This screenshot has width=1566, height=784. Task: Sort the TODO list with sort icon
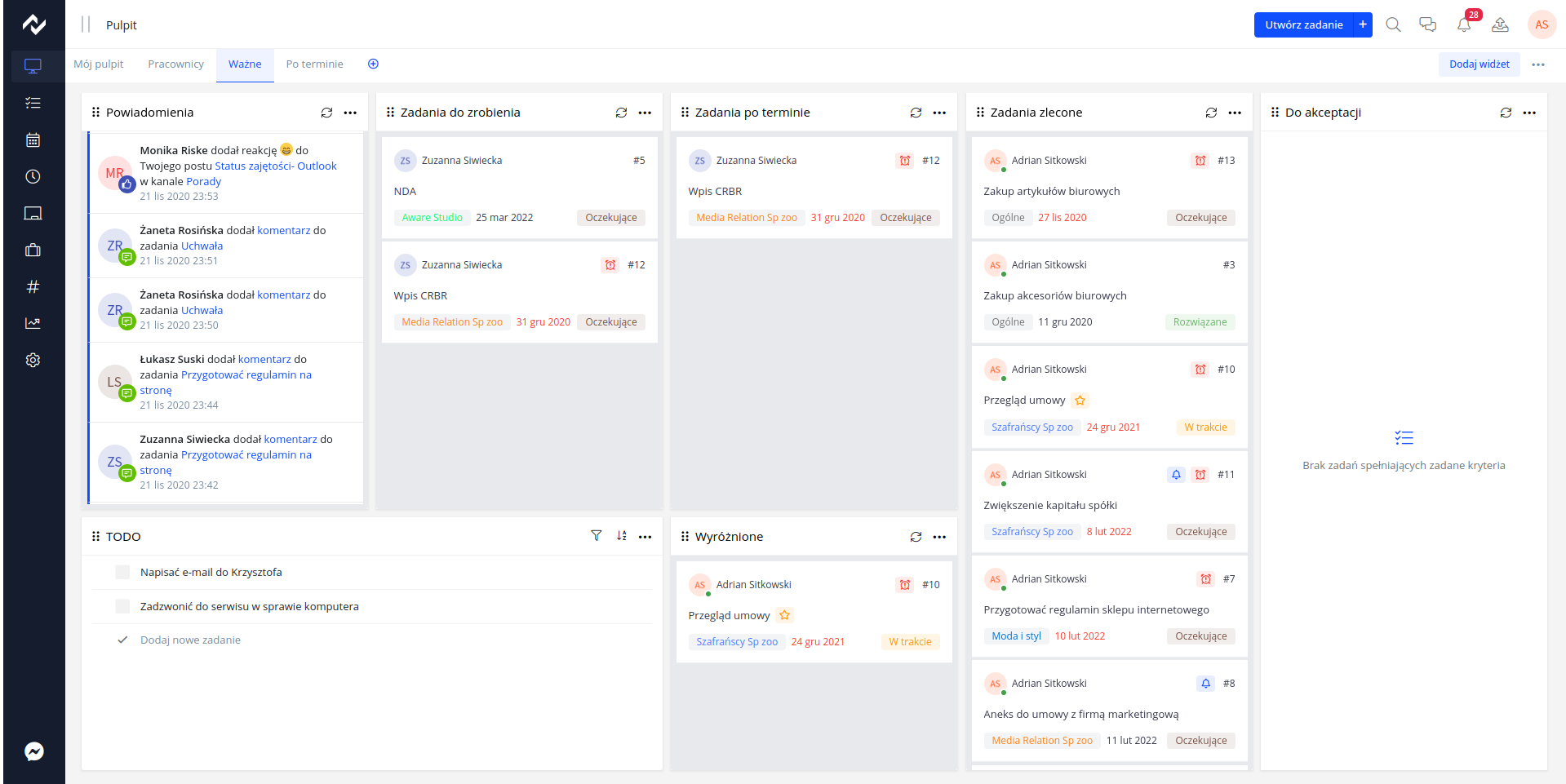tap(621, 536)
